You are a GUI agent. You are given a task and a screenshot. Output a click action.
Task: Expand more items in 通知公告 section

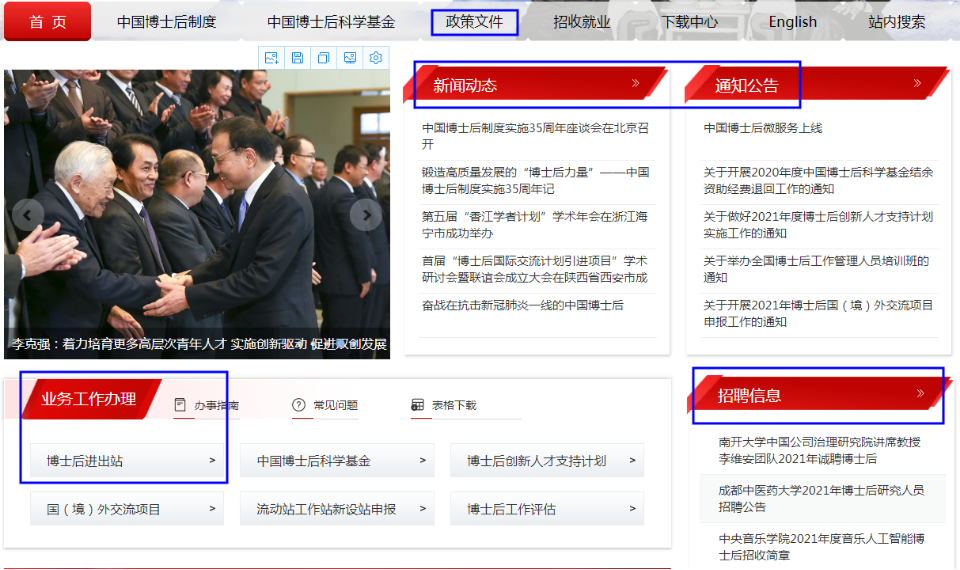coord(918,84)
